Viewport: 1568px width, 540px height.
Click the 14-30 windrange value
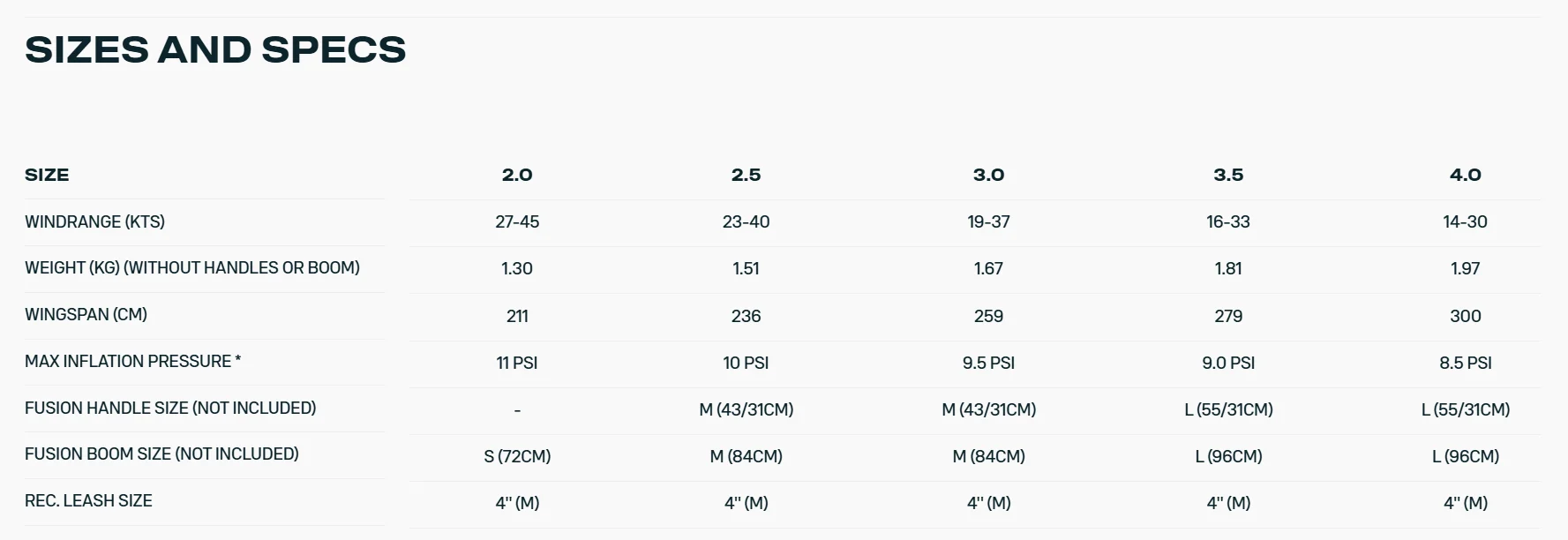1465,221
